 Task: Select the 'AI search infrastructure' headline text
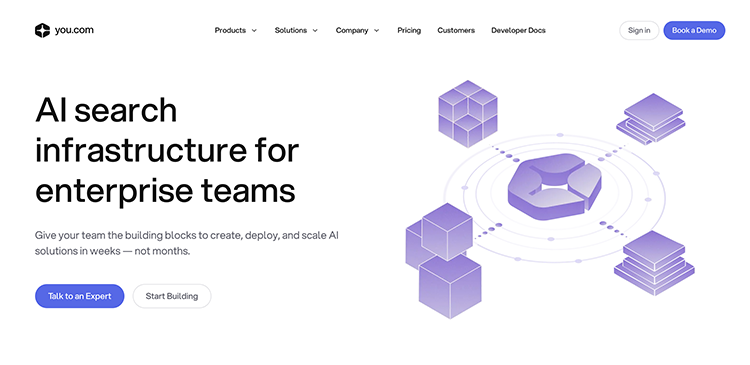click(167, 150)
